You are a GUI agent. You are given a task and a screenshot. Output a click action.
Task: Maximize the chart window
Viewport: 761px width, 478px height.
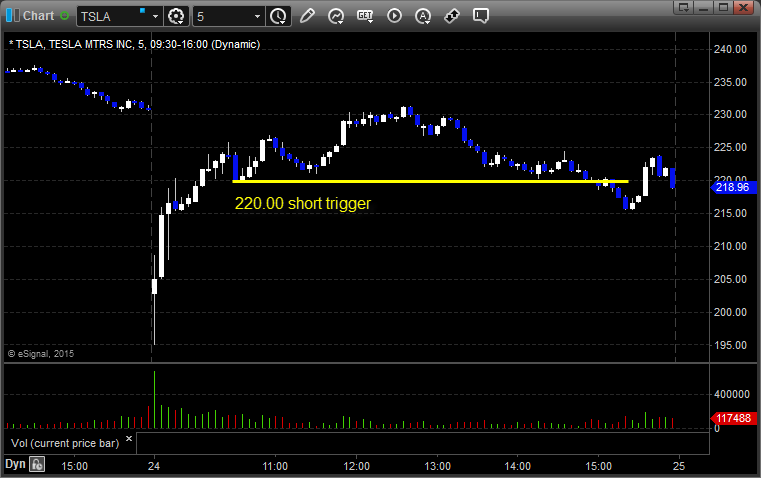click(x=724, y=7)
